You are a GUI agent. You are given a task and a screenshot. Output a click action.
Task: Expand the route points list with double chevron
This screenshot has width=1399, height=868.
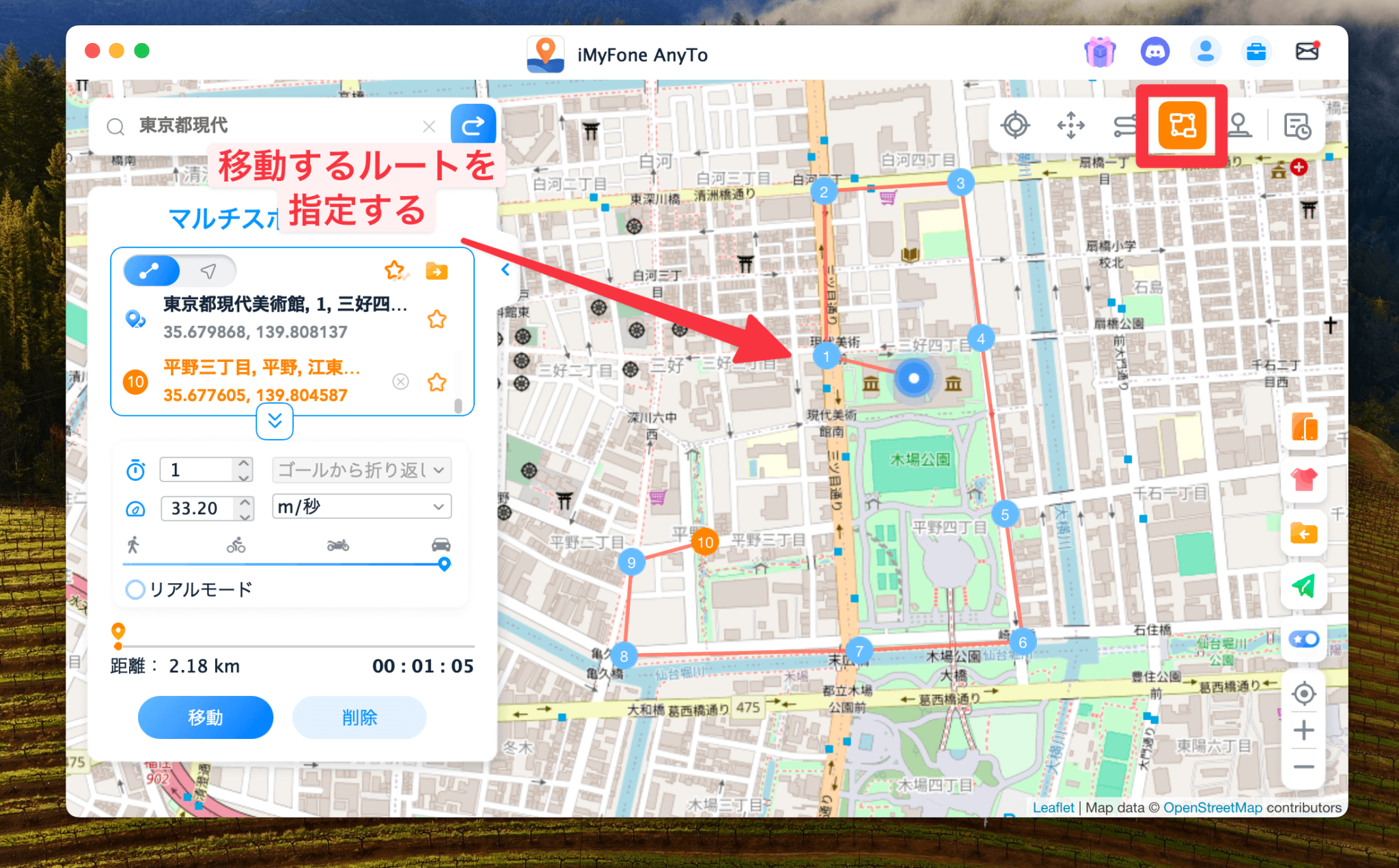[x=275, y=421]
